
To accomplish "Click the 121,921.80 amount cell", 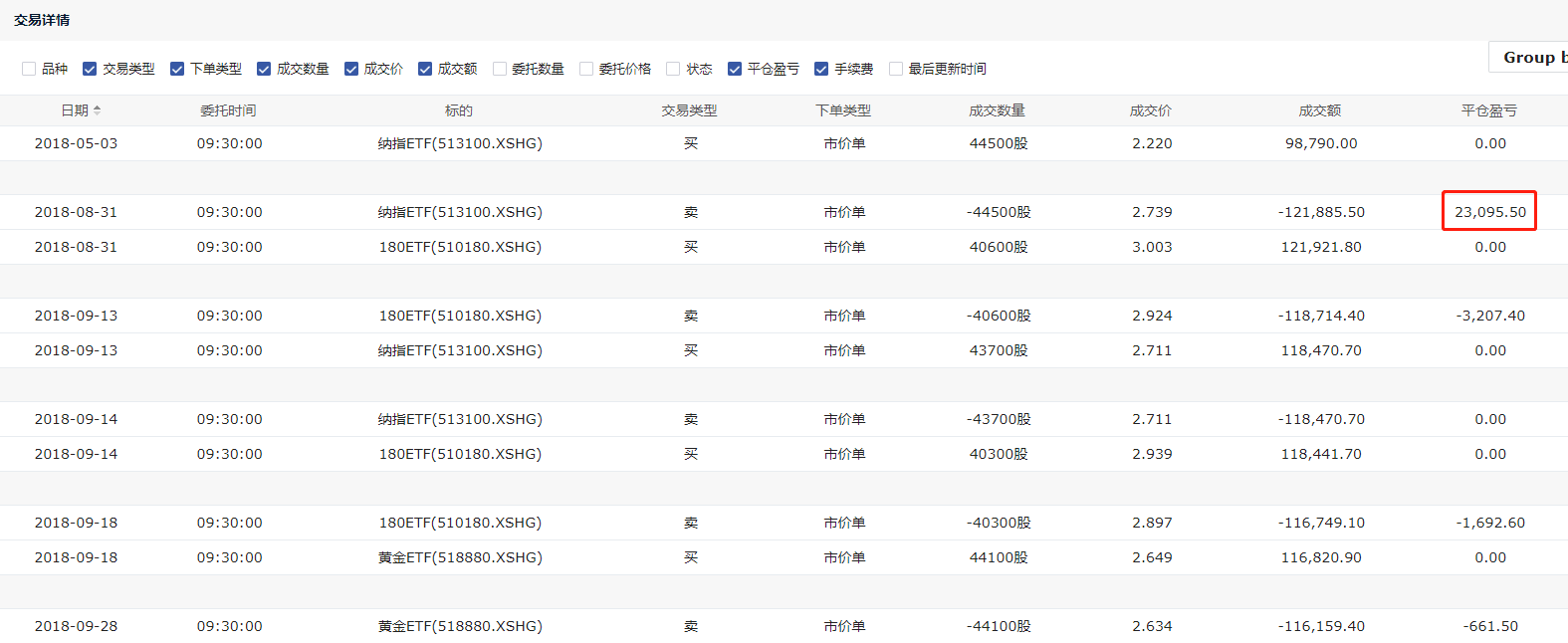I will 1321,247.
